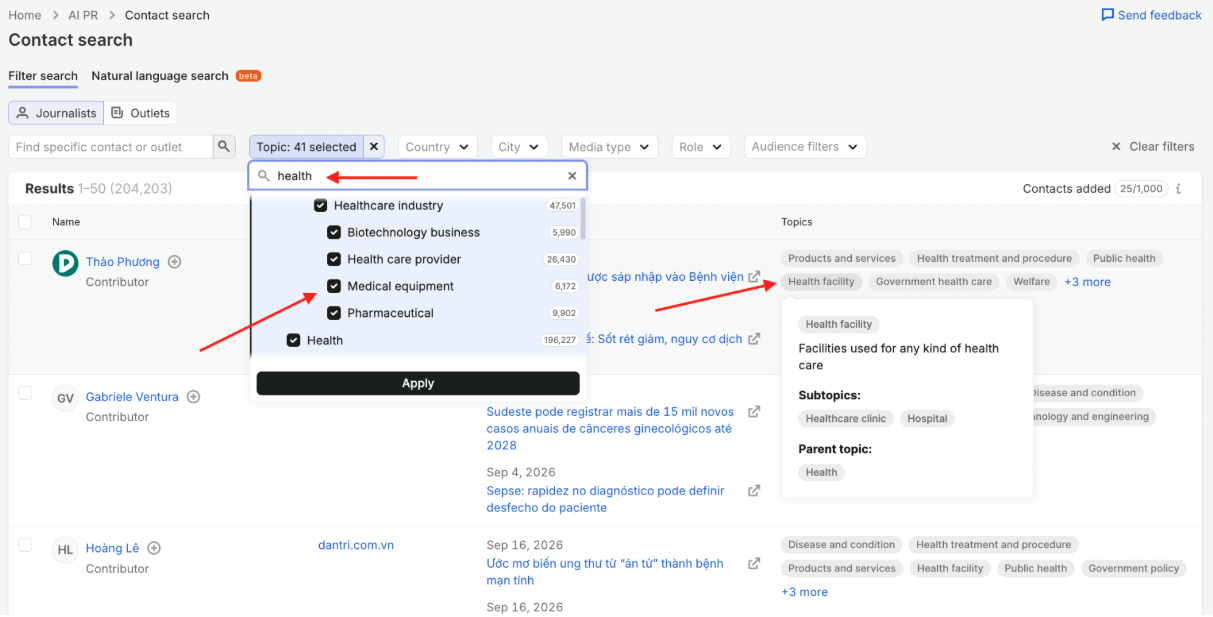This screenshot has height=617, width=1213.
Task: Click the topic search field containing health
Action: tap(418, 176)
